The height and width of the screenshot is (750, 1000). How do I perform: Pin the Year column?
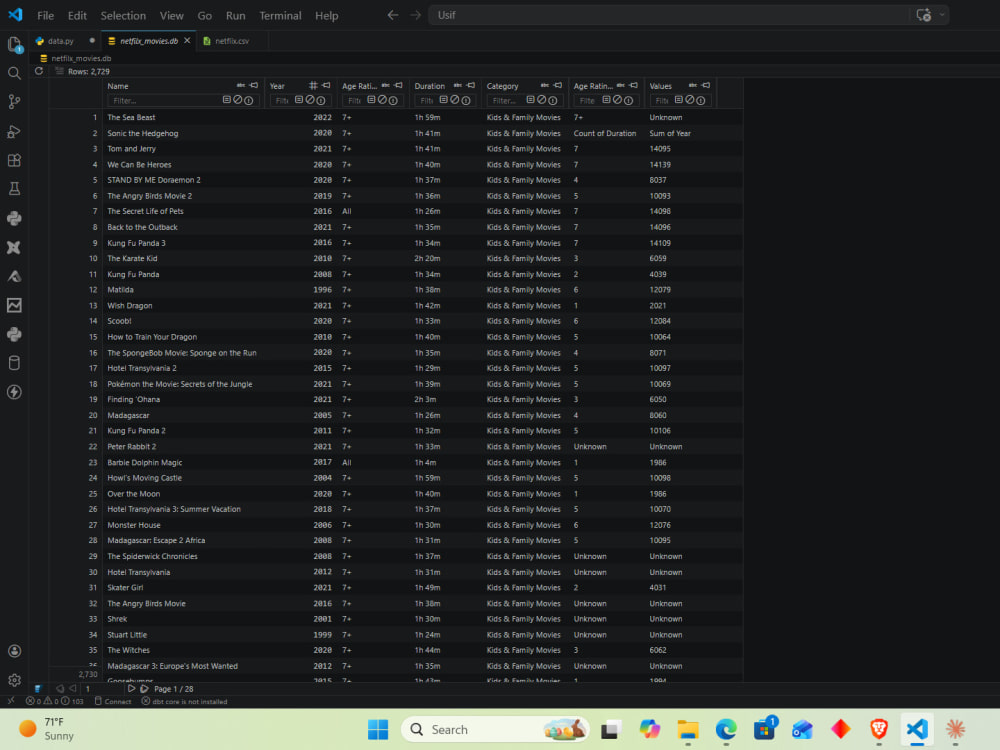click(327, 85)
